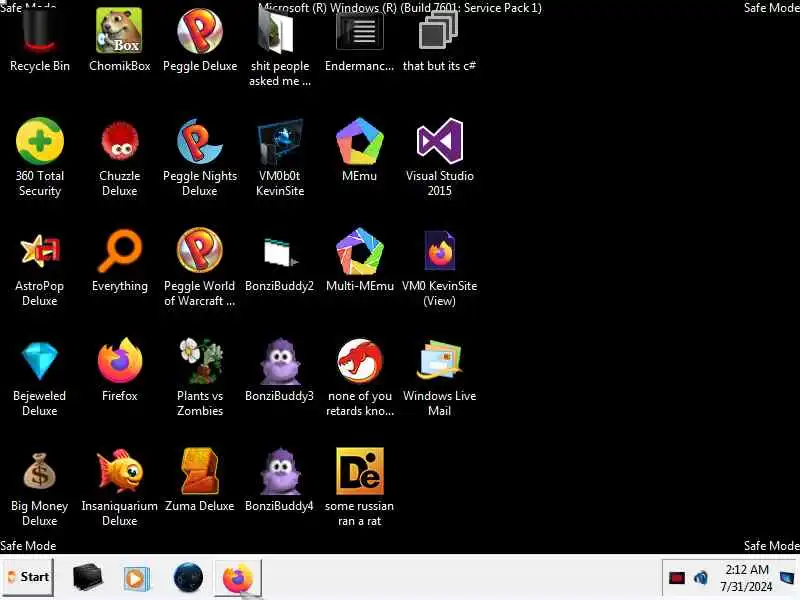The height and width of the screenshot is (600, 800).
Task: Launch the Everything search tool
Action: [119, 251]
